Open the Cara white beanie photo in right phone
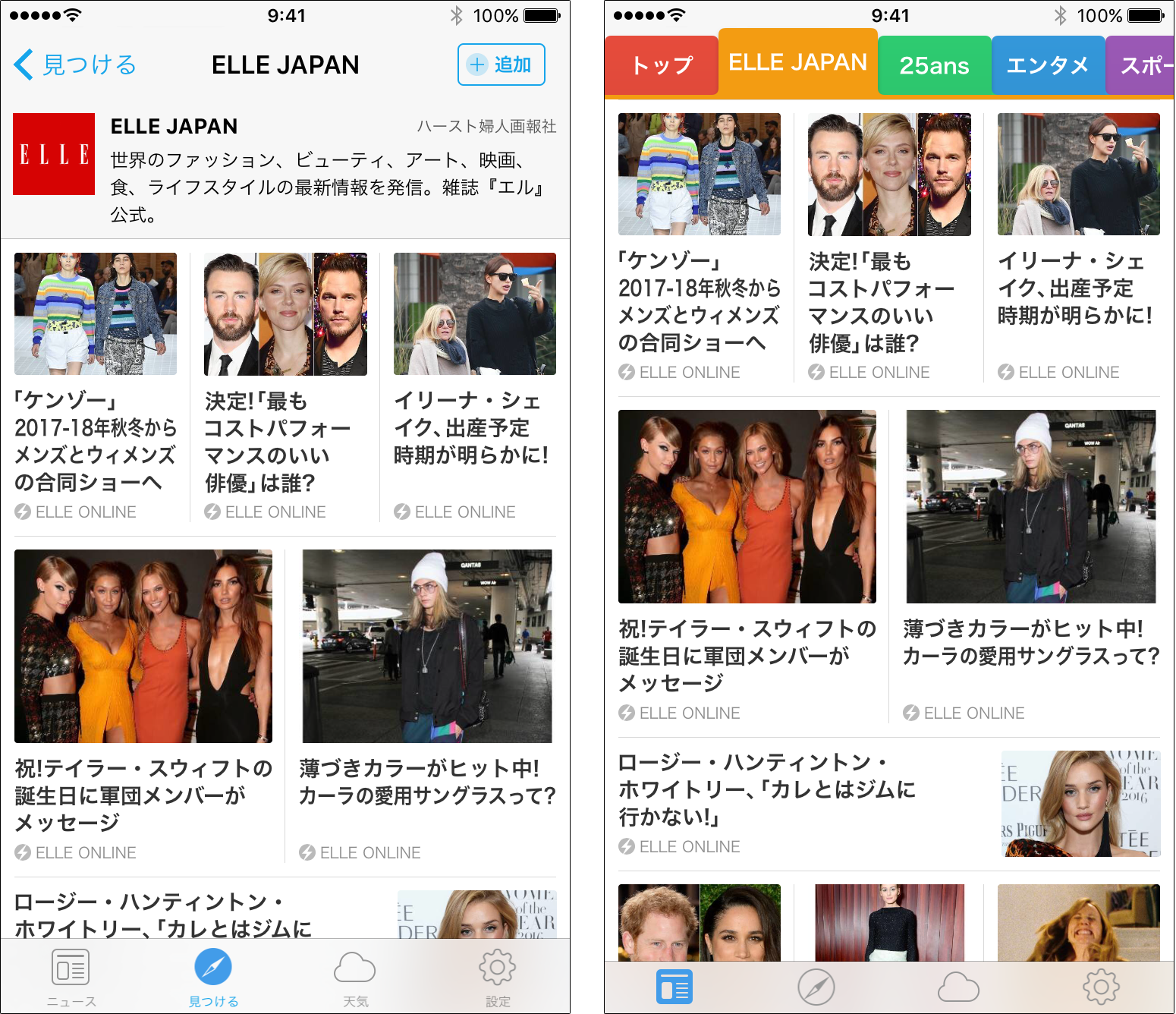Screen dimensions: 1176x1014 (x=1031, y=507)
